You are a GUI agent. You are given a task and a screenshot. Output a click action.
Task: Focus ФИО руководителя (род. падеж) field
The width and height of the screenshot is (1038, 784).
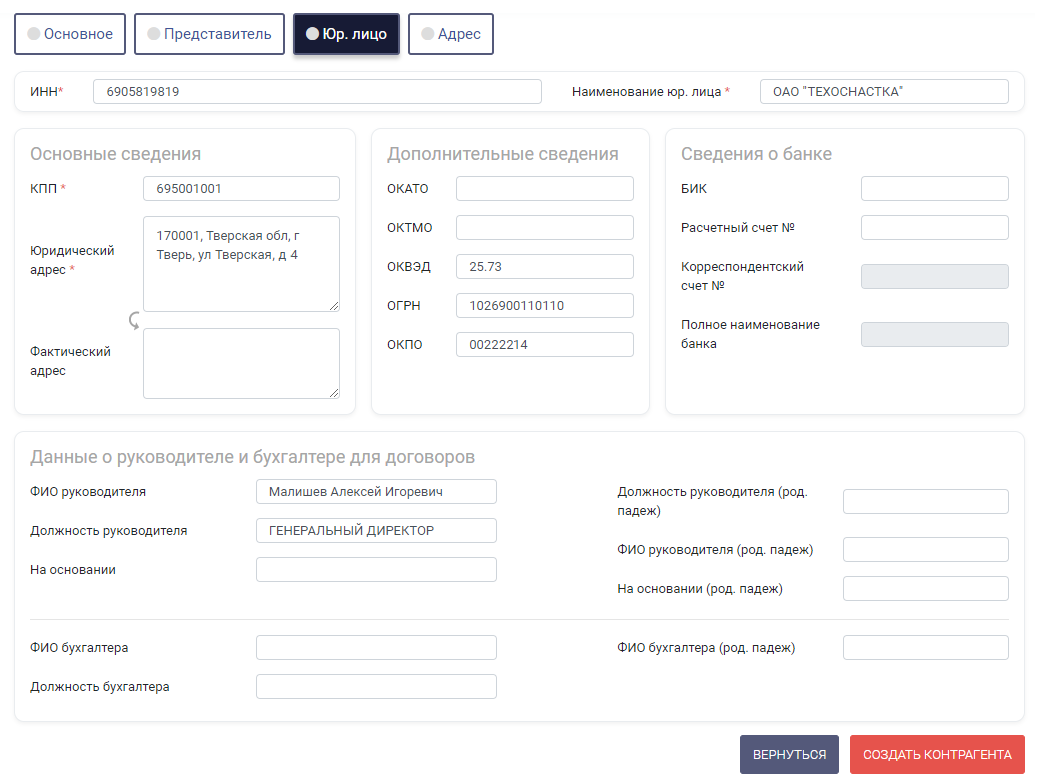click(925, 550)
